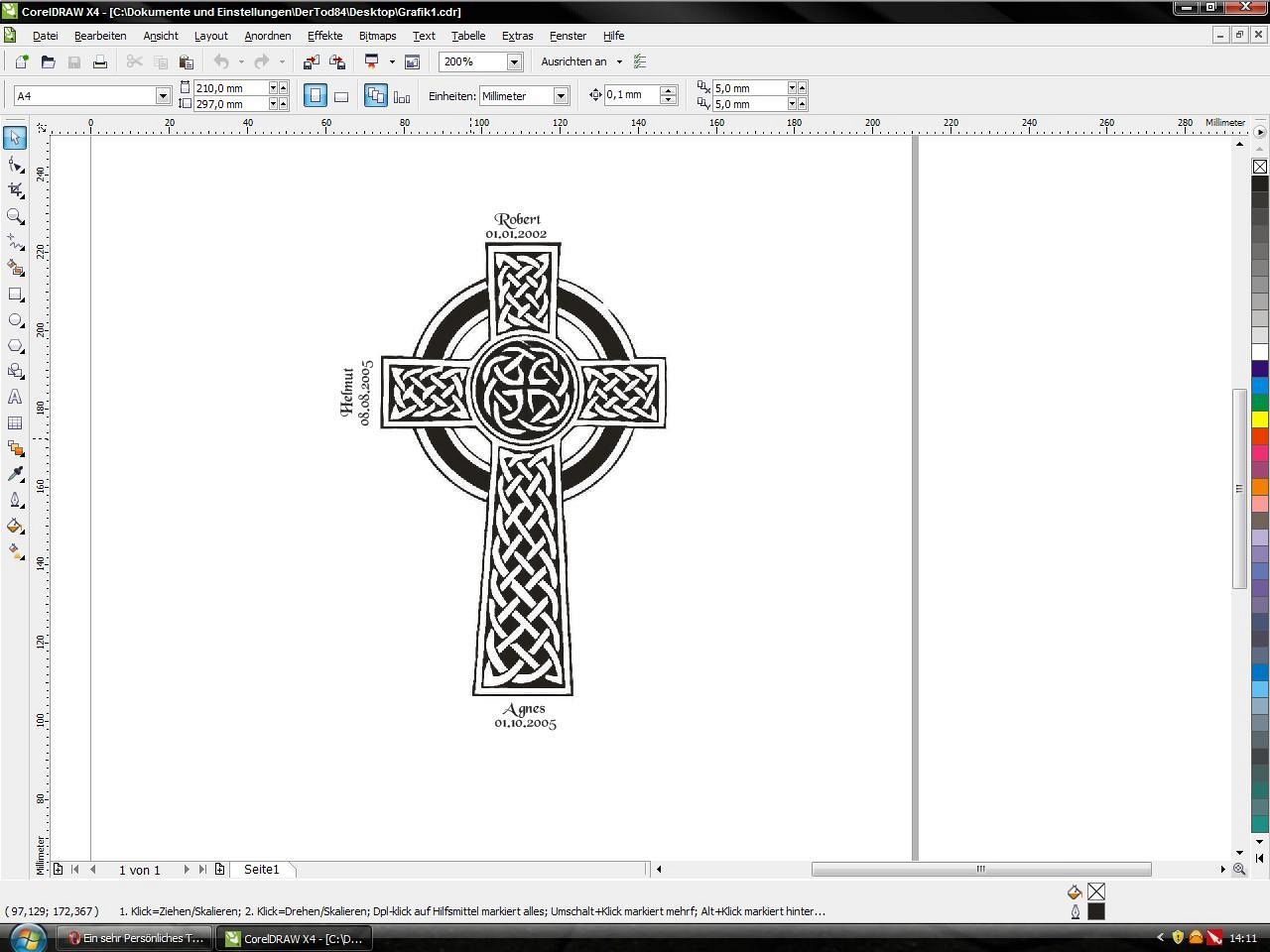
Task: Open the zoom level dropdown
Action: pyautogui.click(x=514, y=61)
